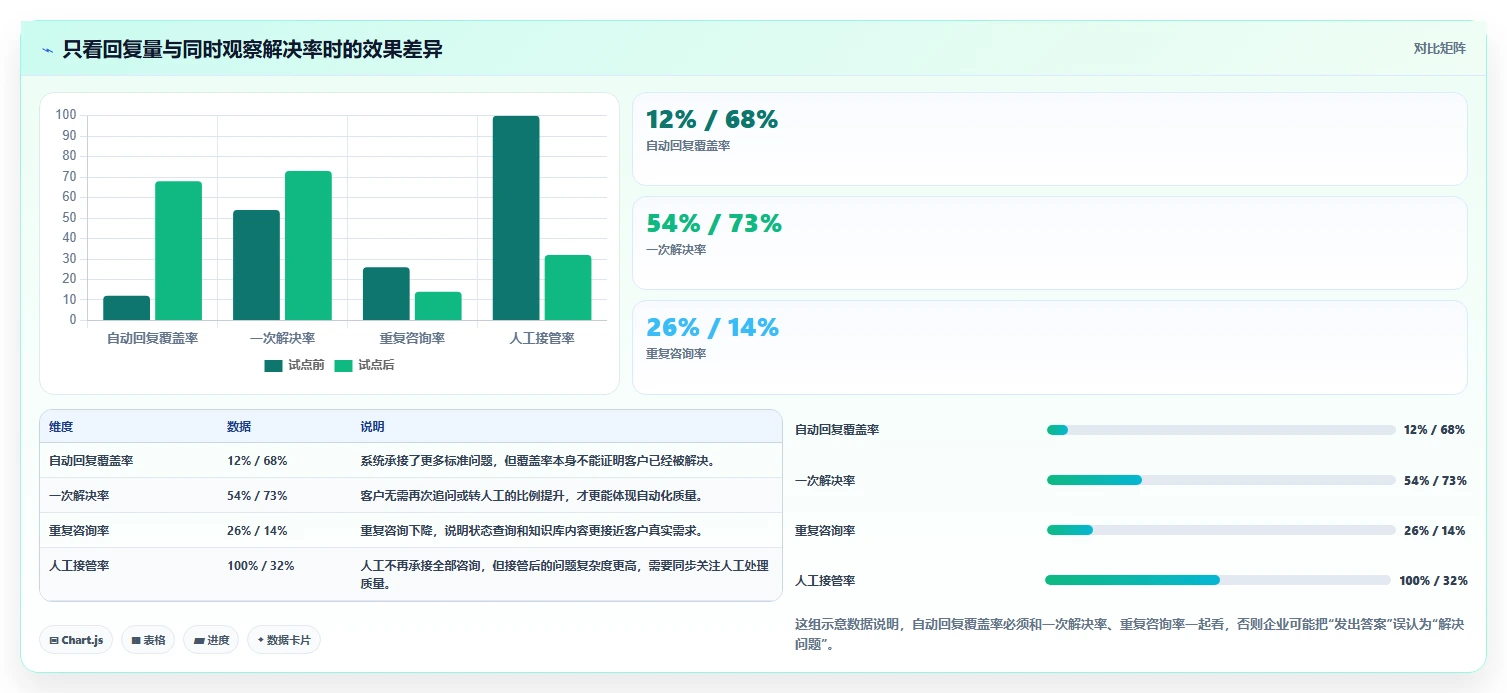The width and height of the screenshot is (1507, 693).
Task: Click progress row label 自动回复覆盖率
Action: pos(837,430)
